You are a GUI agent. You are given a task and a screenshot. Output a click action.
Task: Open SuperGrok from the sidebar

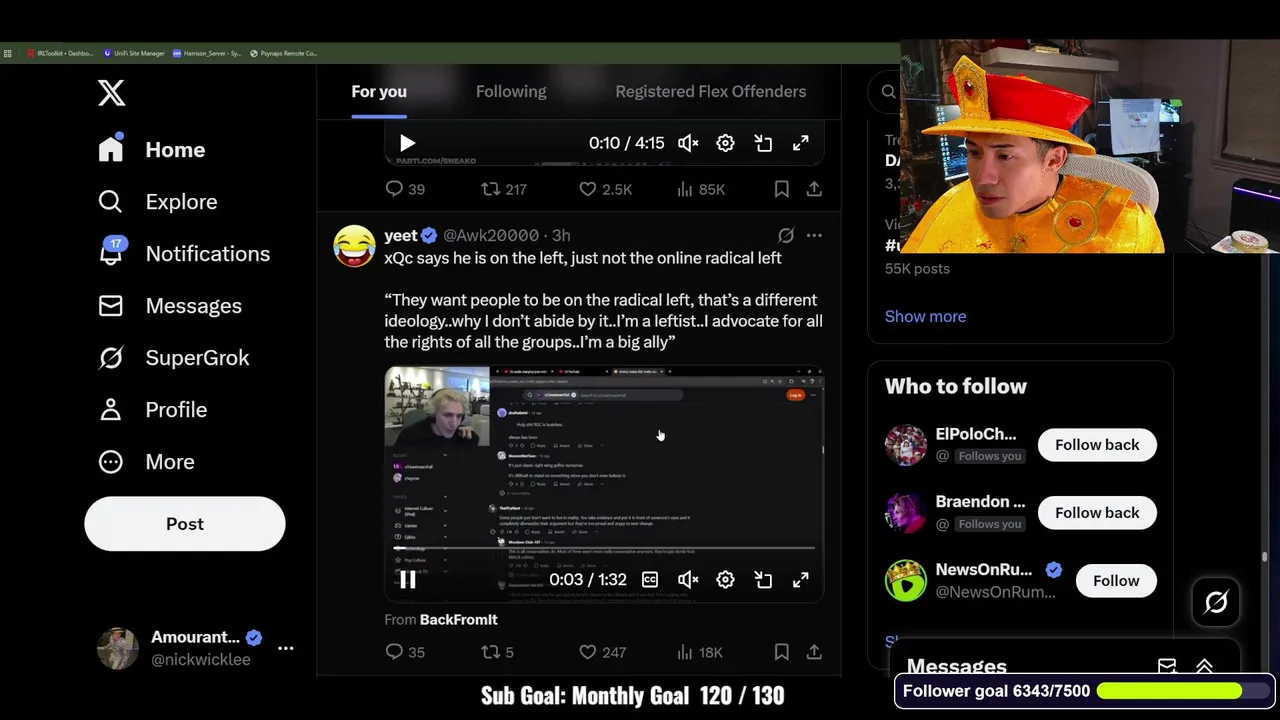174,357
